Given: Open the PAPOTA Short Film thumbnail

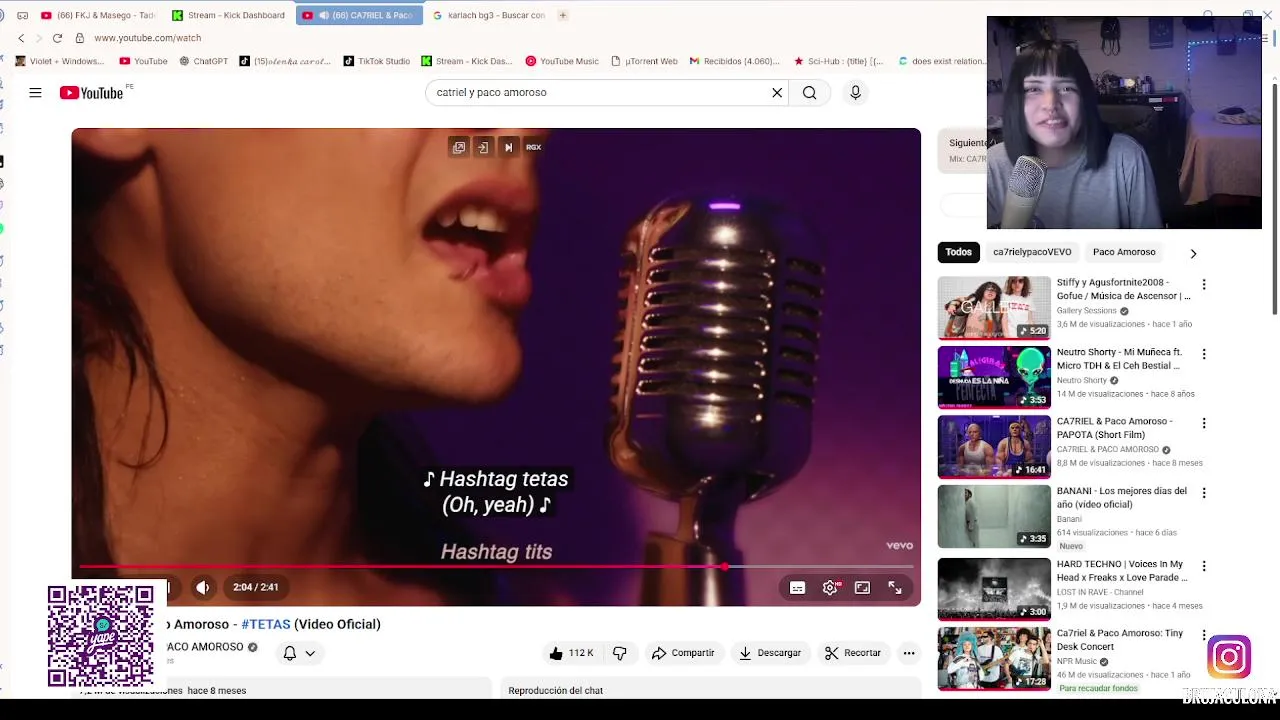Looking at the screenshot, I should click(x=994, y=447).
